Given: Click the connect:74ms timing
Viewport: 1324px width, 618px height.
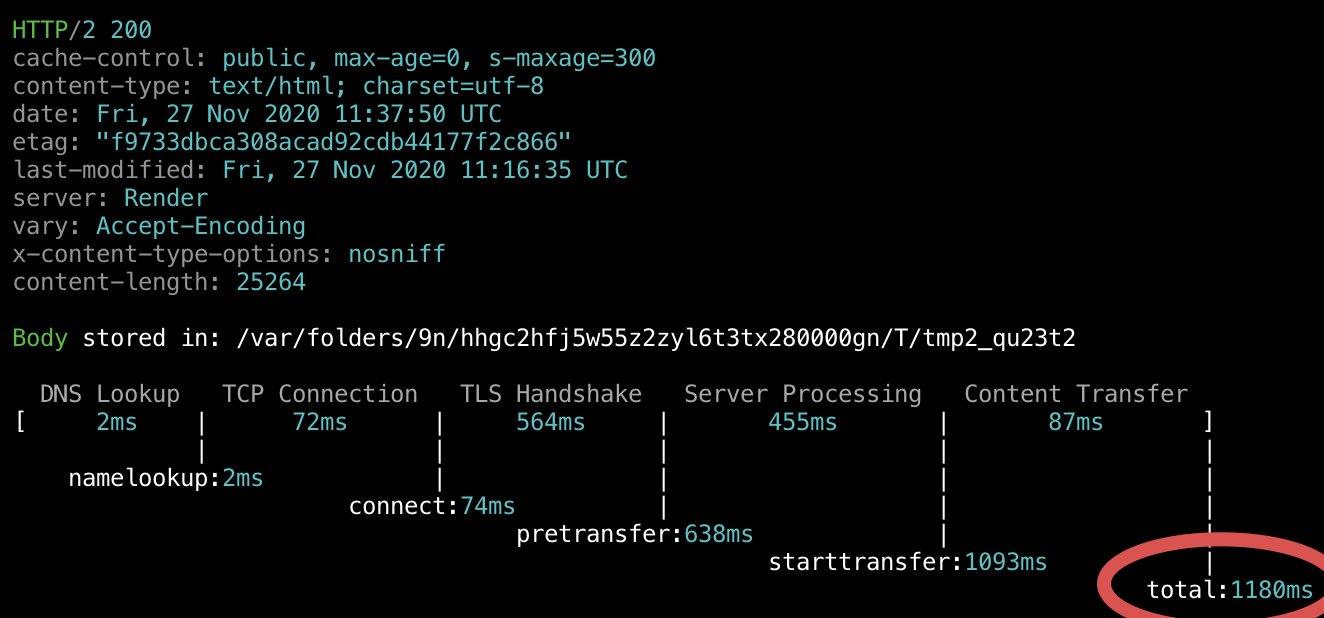Looking at the screenshot, I should [432, 506].
